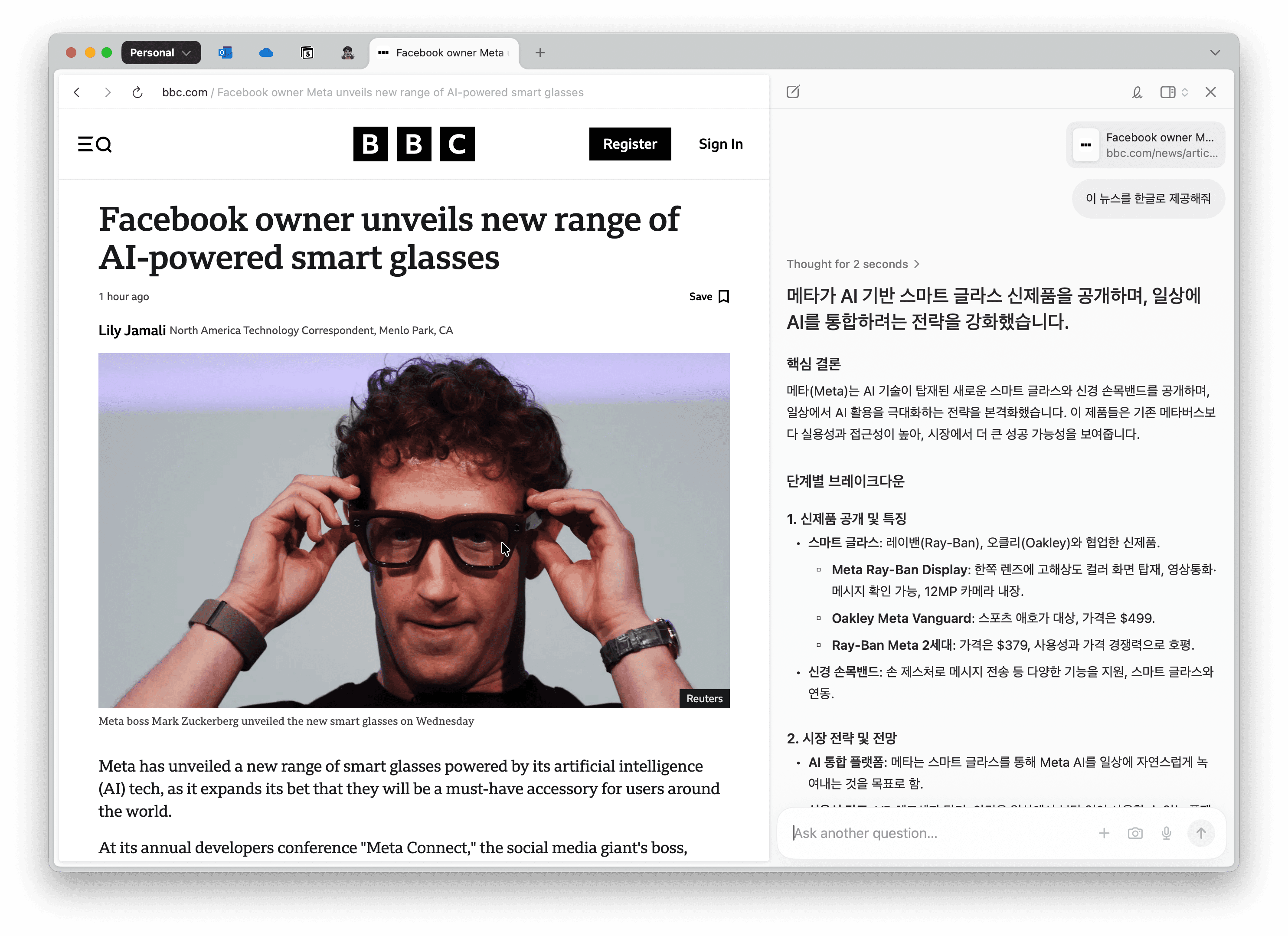Expand the "Thought for 2 seconds" details
Viewport: 1288px width, 936px height.
pos(853,264)
